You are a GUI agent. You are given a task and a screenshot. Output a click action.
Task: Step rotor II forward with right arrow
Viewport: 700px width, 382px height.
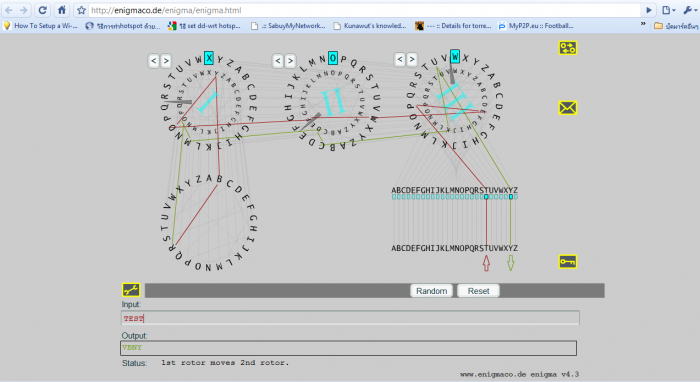point(290,61)
